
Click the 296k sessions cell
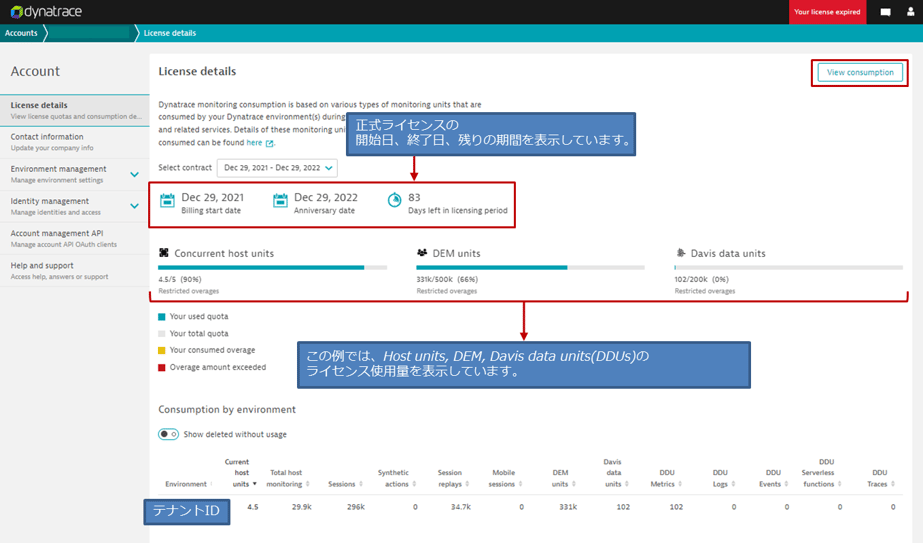coord(356,506)
